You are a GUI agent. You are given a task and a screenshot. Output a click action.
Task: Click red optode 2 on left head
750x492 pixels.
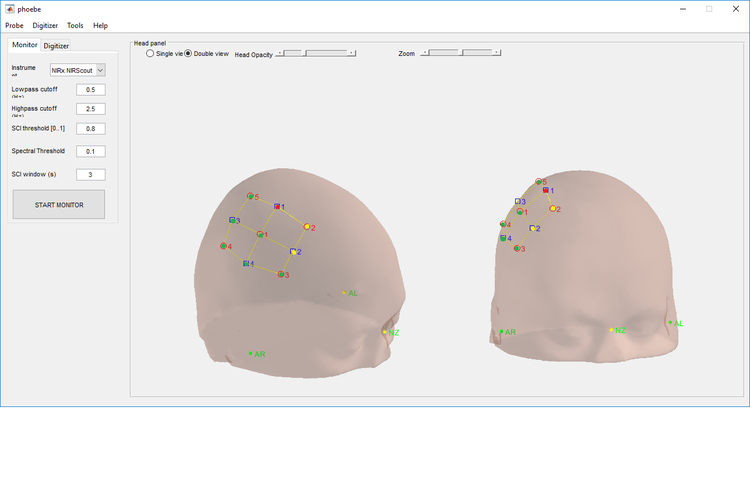(x=307, y=227)
